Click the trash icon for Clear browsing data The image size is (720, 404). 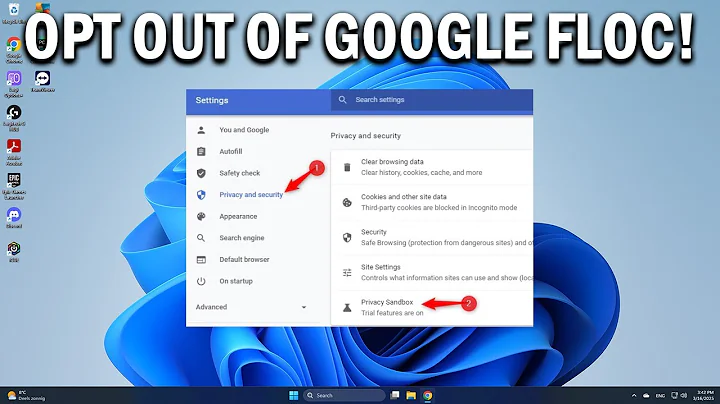[x=347, y=167]
